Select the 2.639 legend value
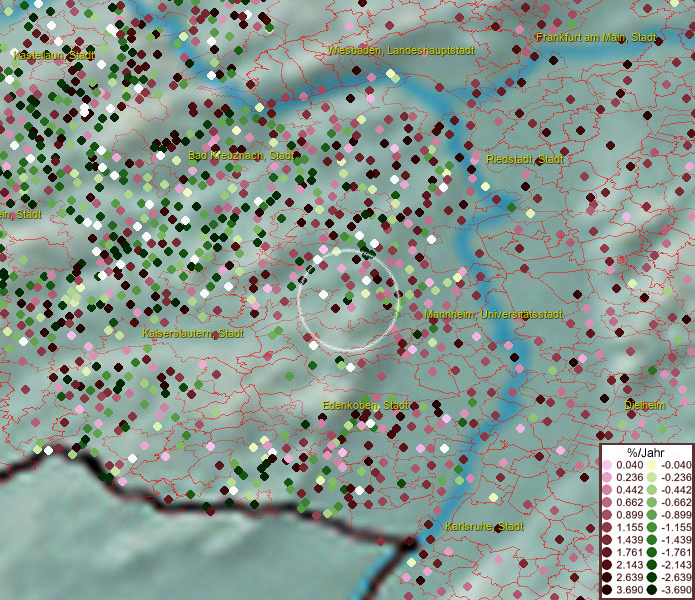 point(630,577)
